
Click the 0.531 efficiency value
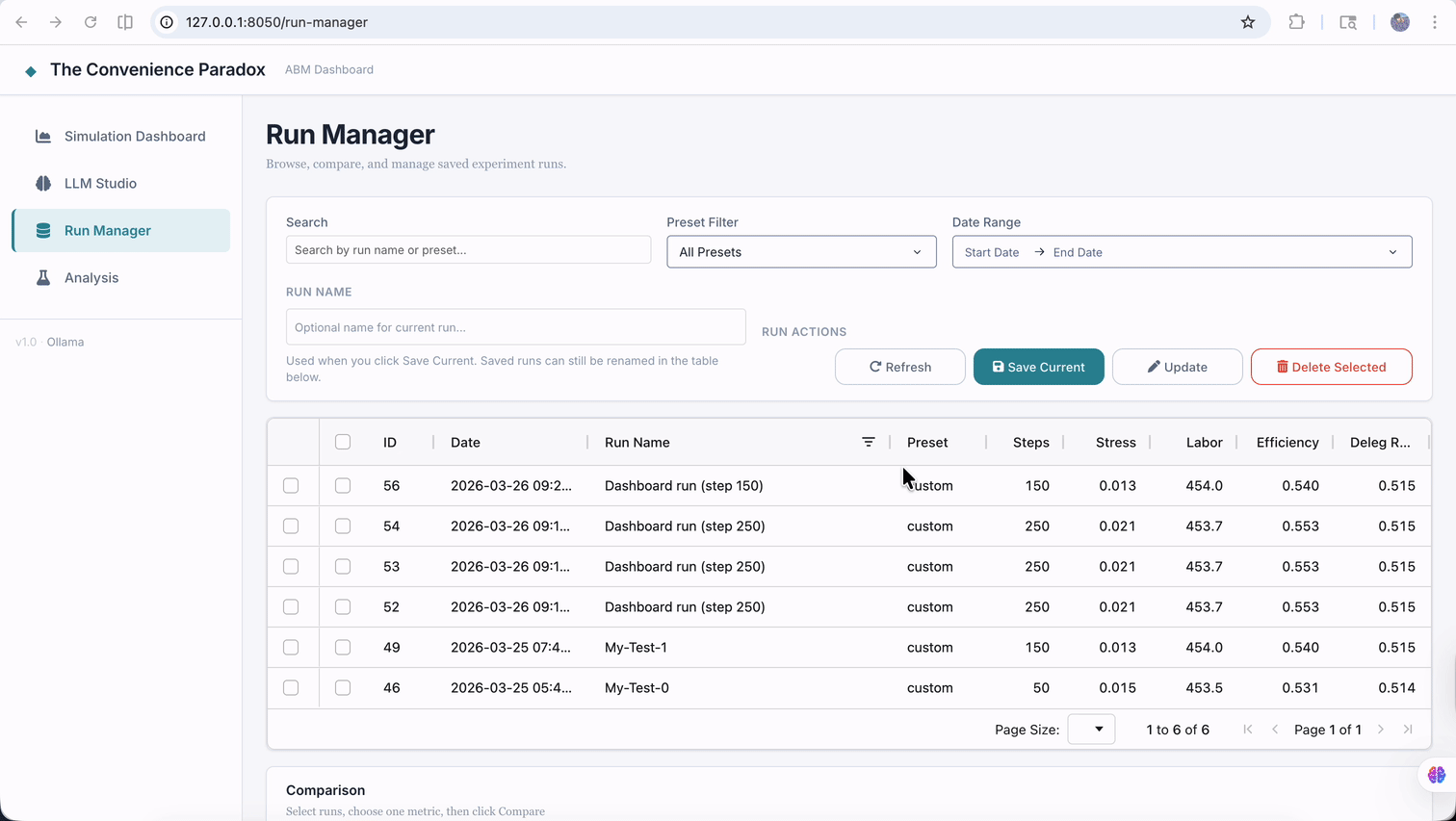pos(1300,688)
